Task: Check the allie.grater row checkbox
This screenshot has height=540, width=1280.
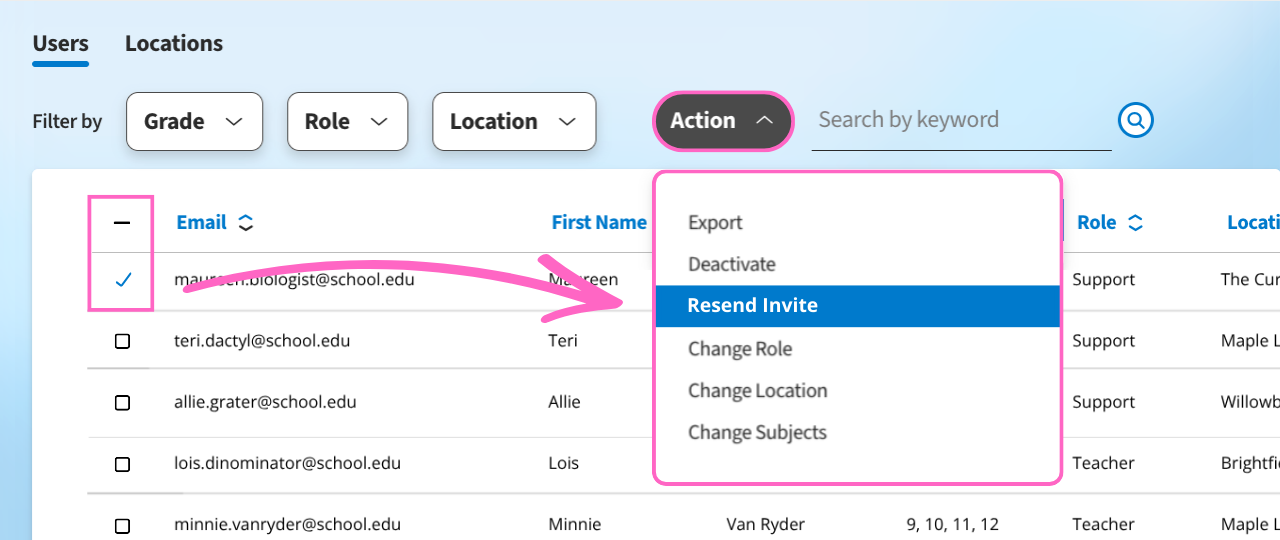Action: (122, 403)
